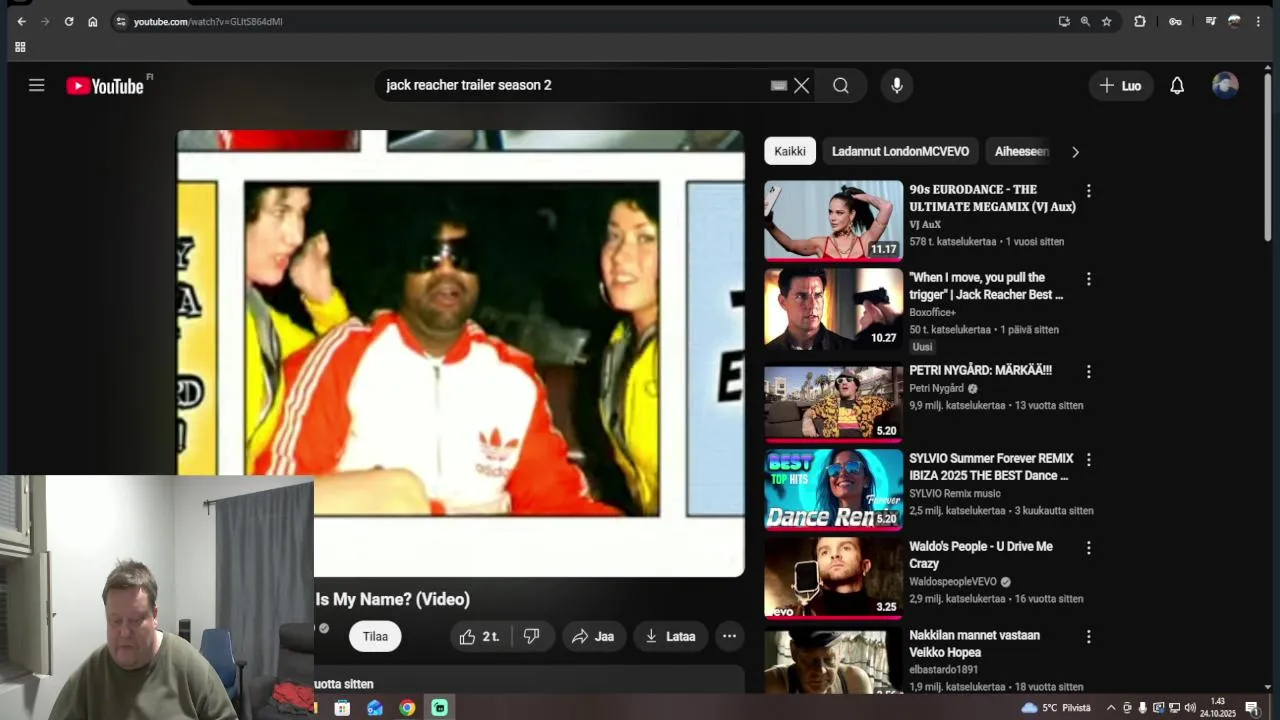Open the password manager key icon
The height and width of the screenshot is (720, 1280).
pyautogui.click(x=1175, y=21)
